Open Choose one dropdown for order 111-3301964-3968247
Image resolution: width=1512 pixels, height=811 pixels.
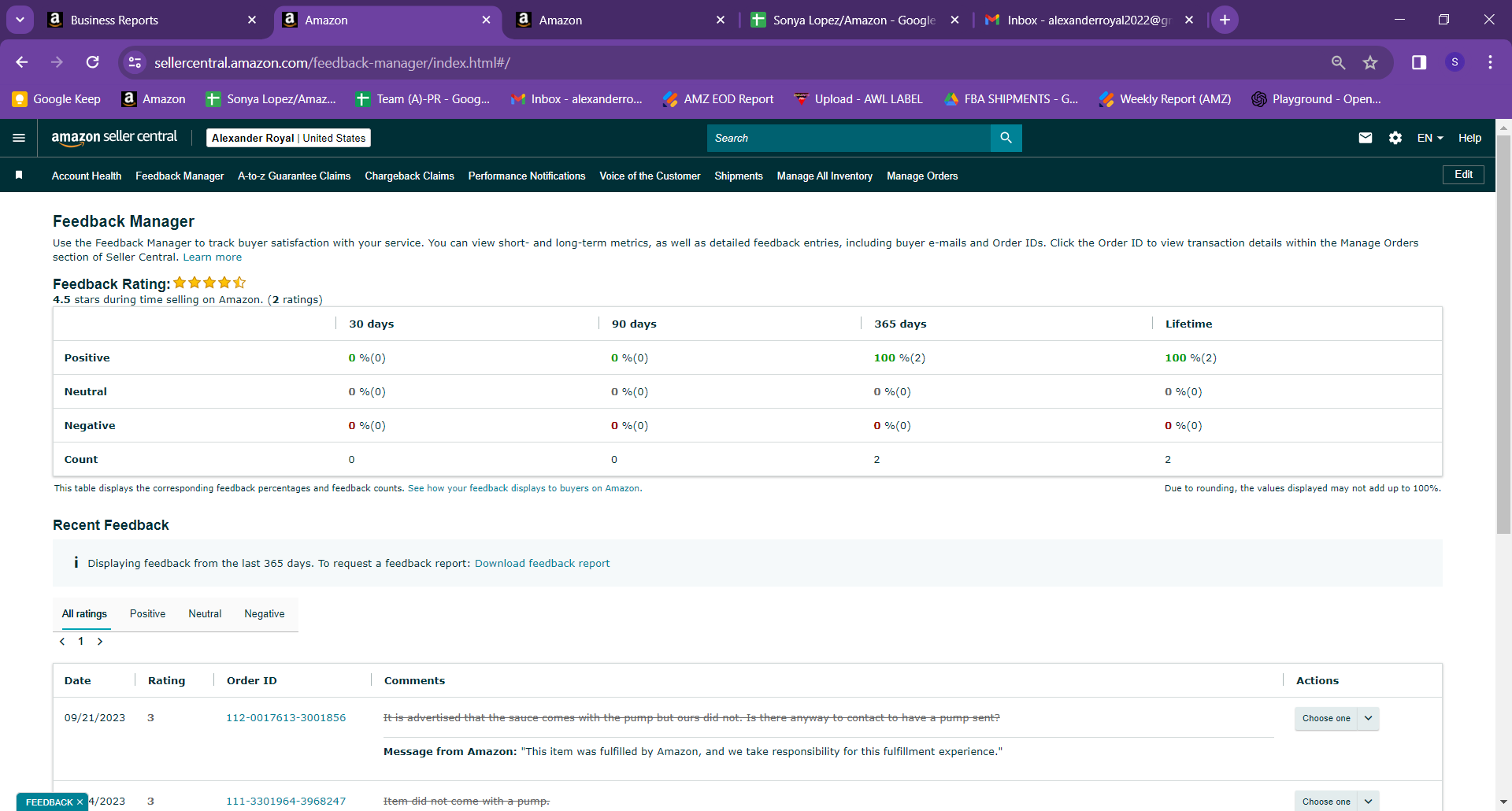pos(1336,801)
